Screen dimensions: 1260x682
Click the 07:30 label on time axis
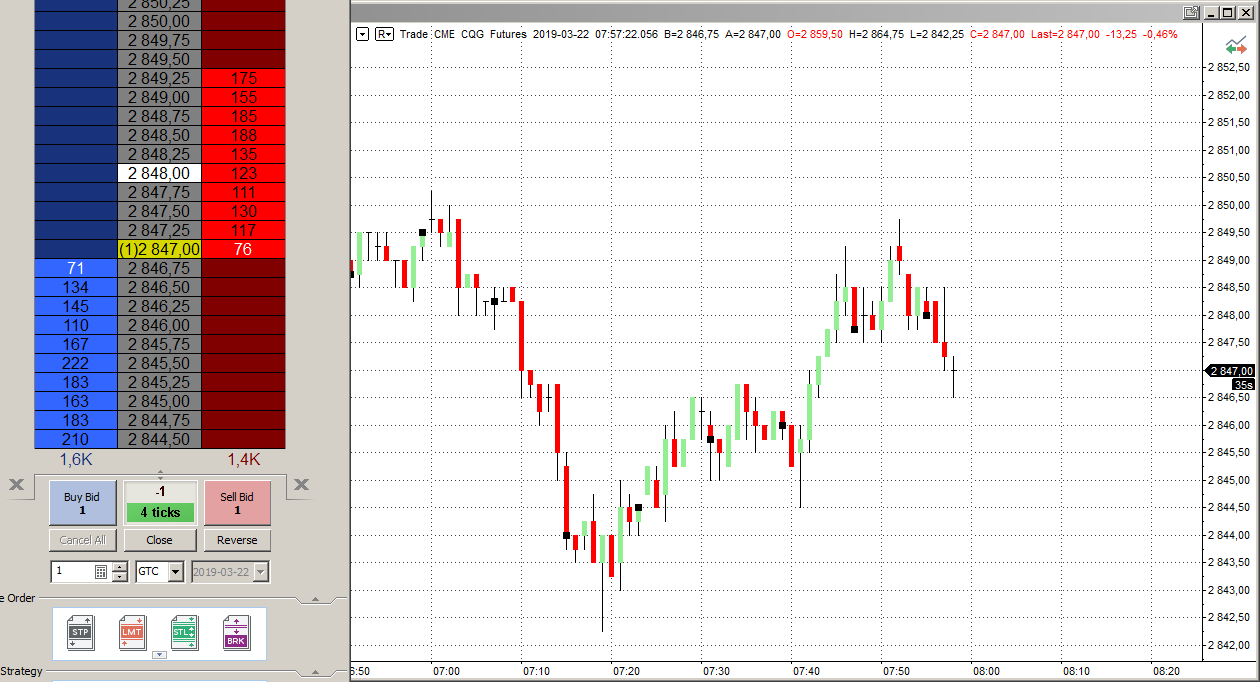click(x=716, y=671)
